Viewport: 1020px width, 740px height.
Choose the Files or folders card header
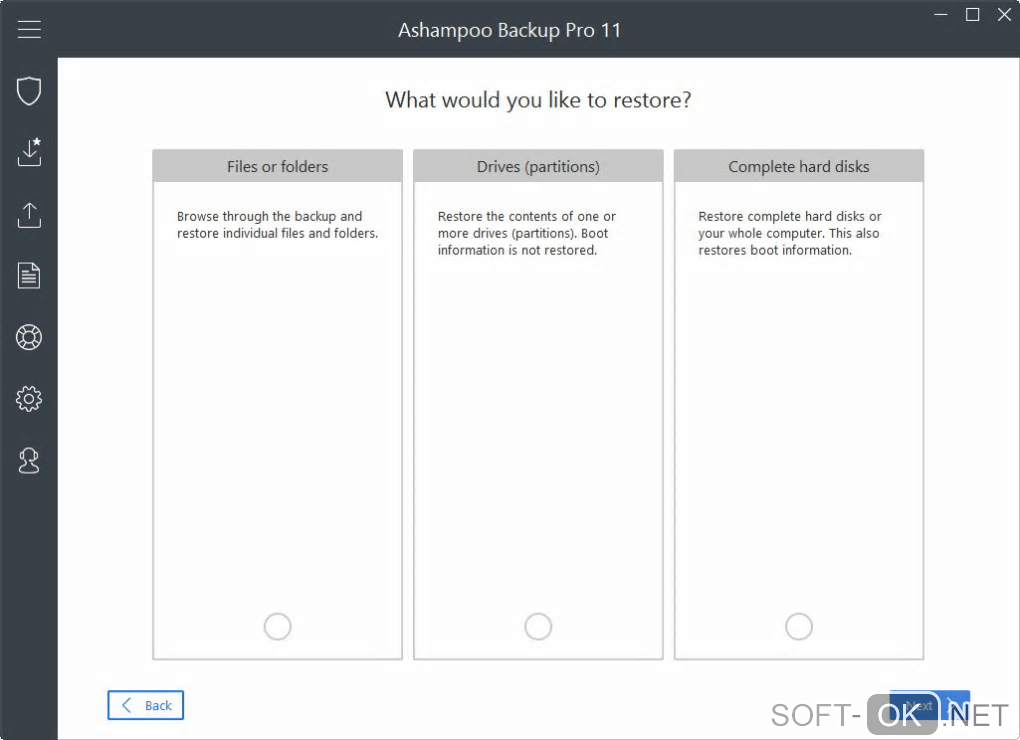(x=278, y=166)
